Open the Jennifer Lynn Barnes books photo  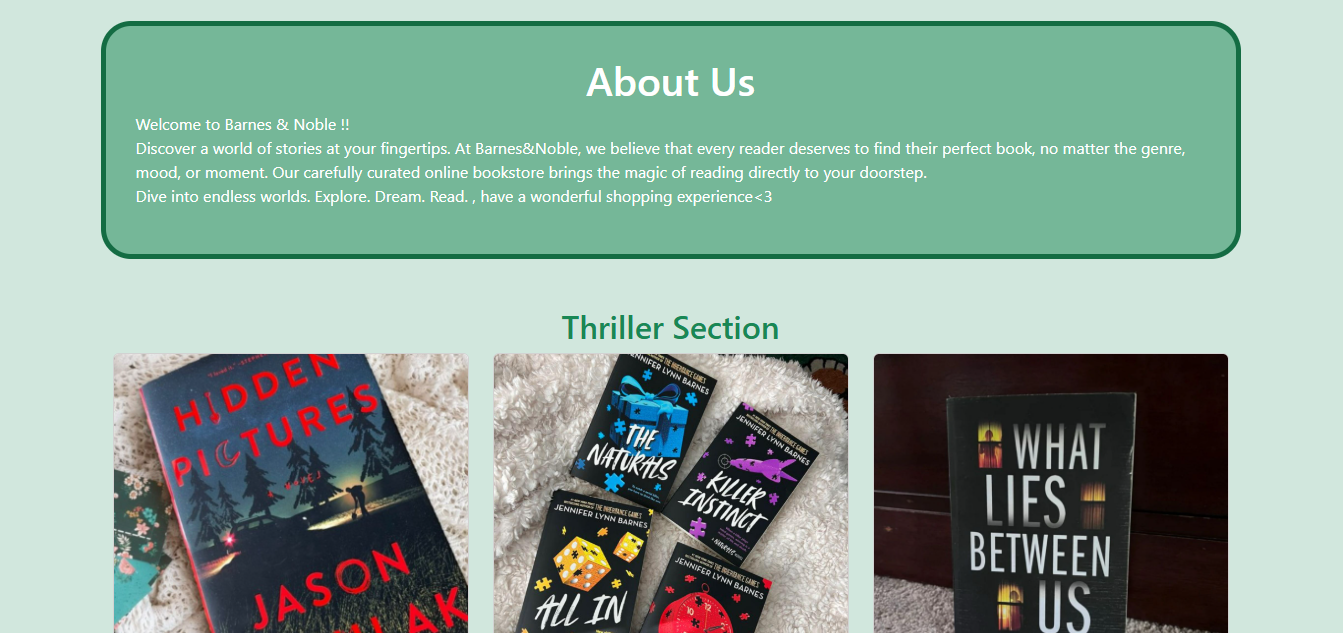click(671, 493)
